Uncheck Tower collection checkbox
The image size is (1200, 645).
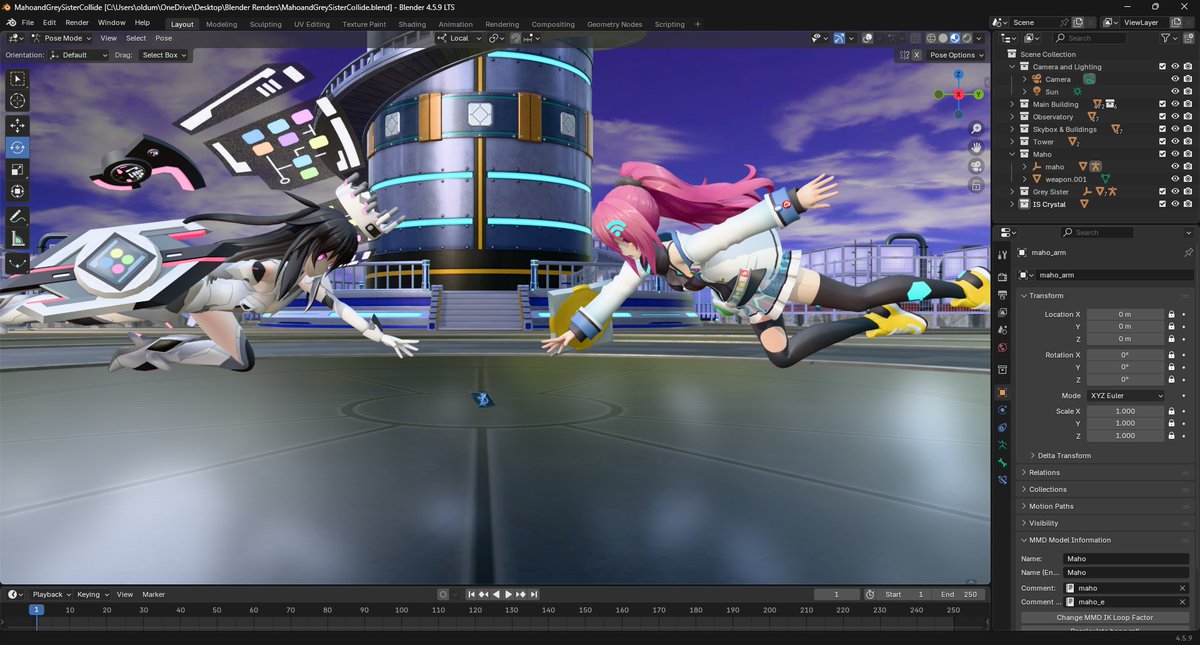(1162, 142)
